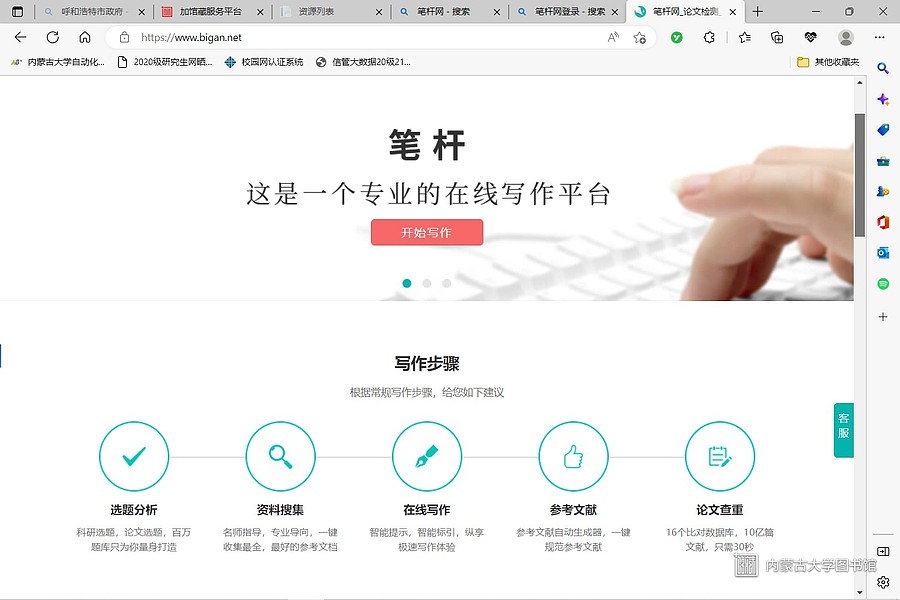Refresh the current page
Viewport: 900px width, 600px height.
pyautogui.click(x=53, y=37)
